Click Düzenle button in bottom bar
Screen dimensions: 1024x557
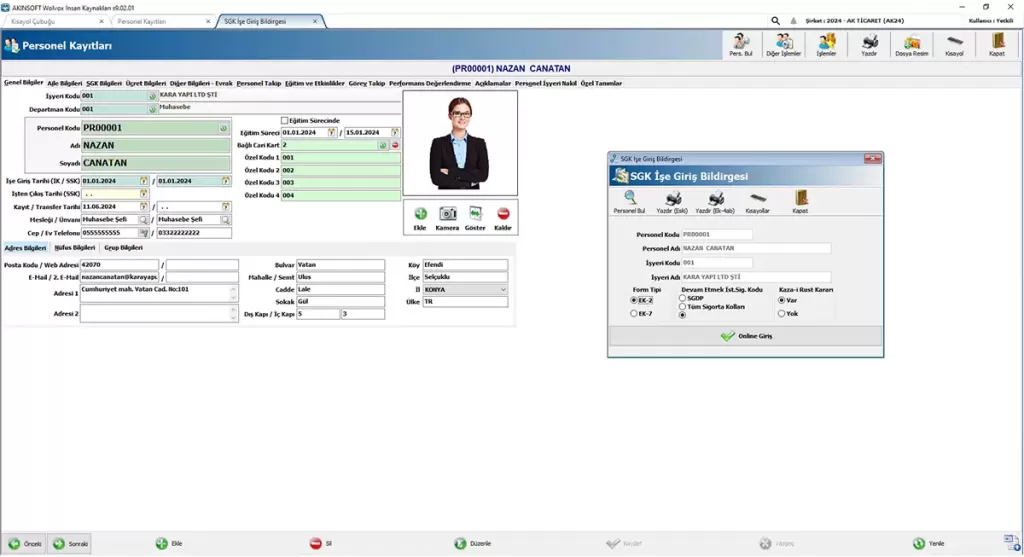pyautogui.click(x=472, y=543)
